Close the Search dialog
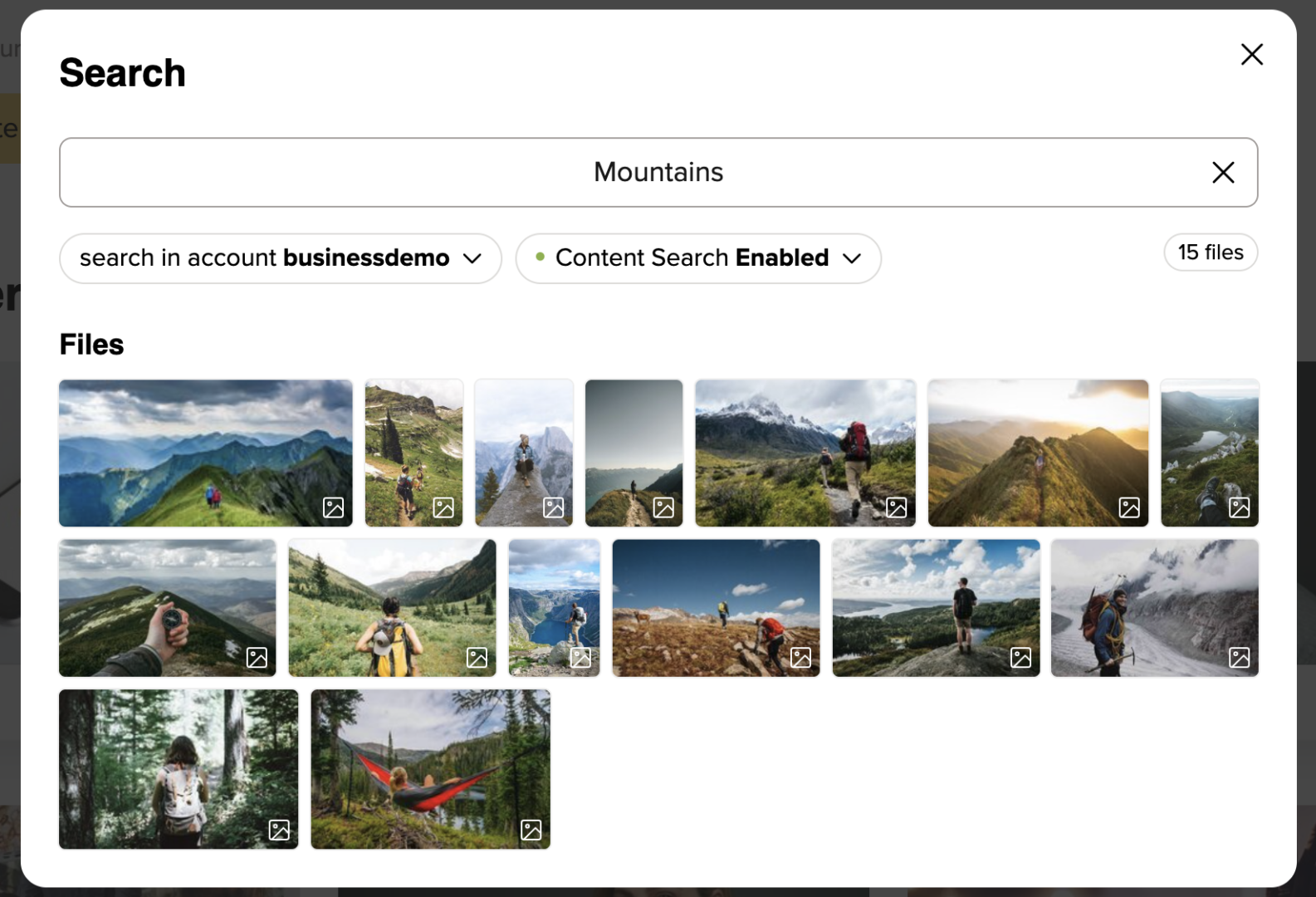Viewport: 1316px width, 897px height. click(x=1251, y=55)
